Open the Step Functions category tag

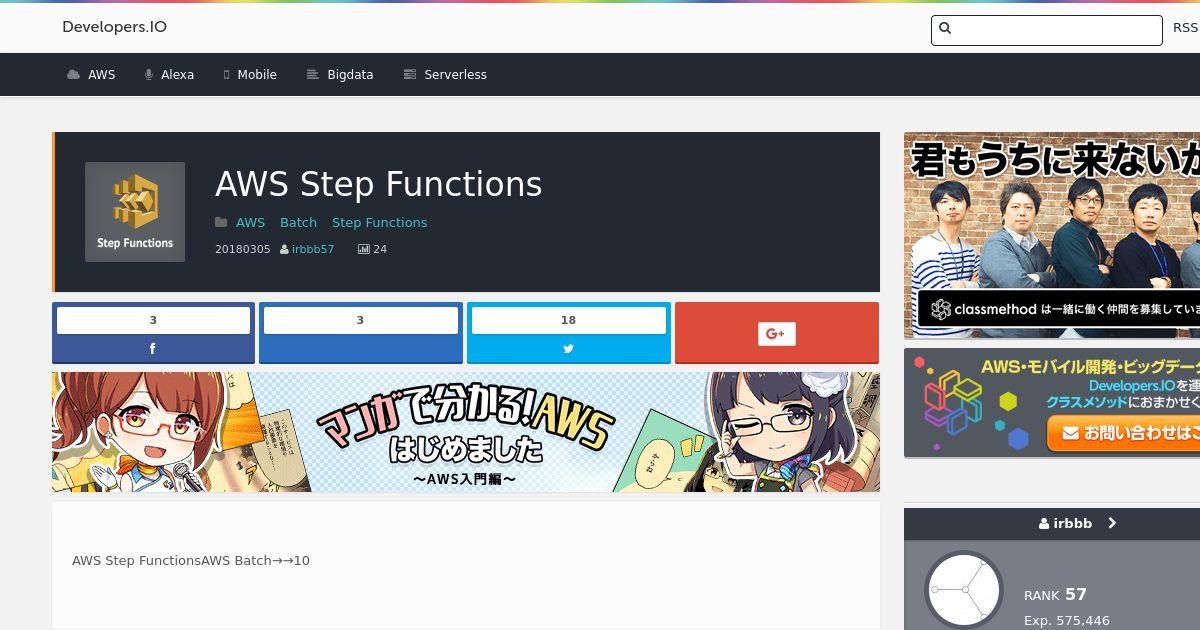pos(379,223)
